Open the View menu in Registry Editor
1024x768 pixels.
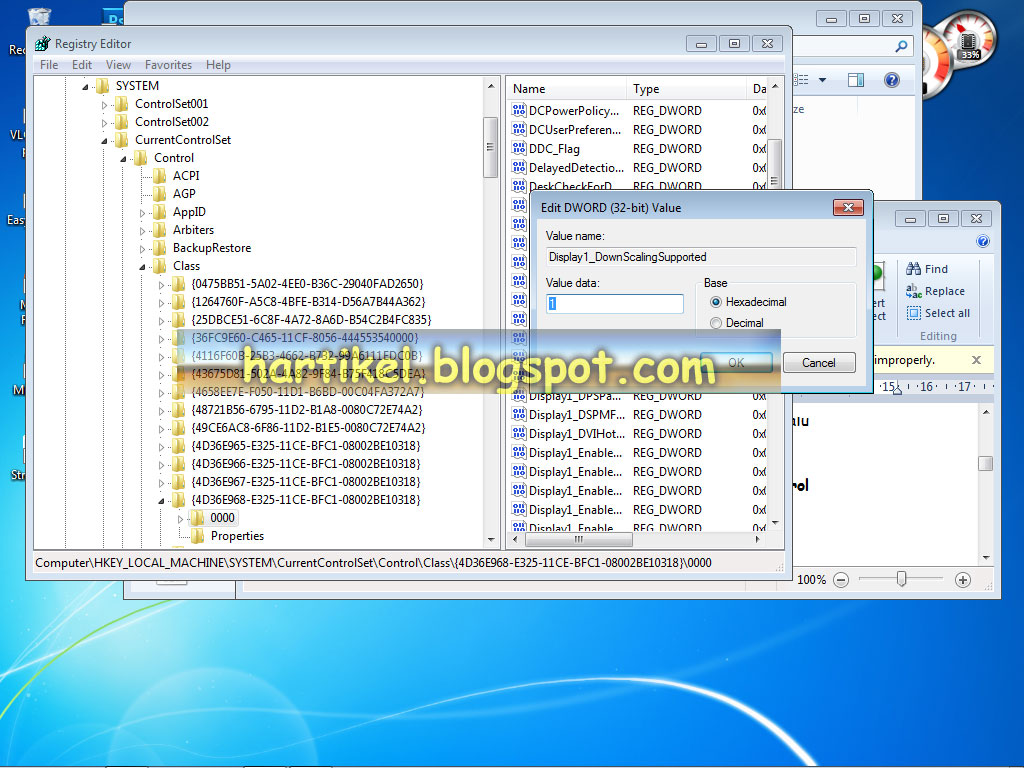tap(118, 65)
